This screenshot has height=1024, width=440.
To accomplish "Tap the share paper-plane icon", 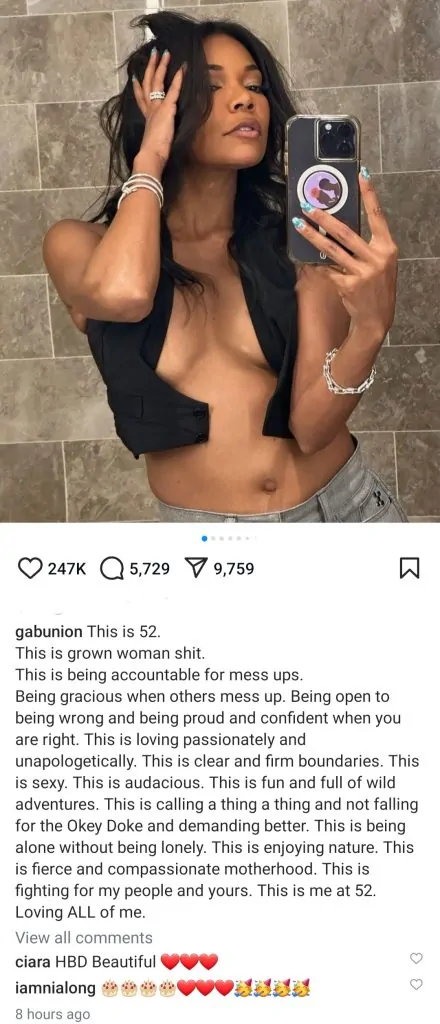I will click(x=196, y=569).
